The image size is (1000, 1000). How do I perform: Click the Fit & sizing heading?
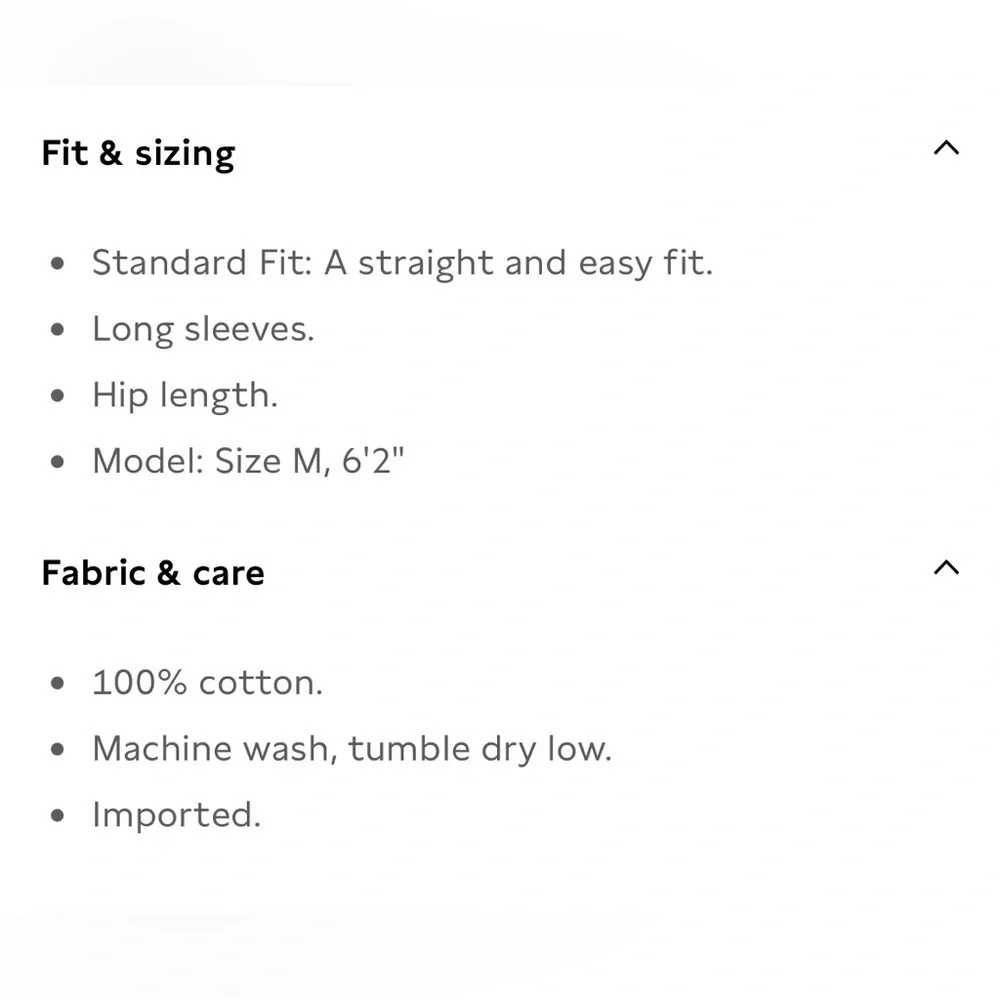138,154
